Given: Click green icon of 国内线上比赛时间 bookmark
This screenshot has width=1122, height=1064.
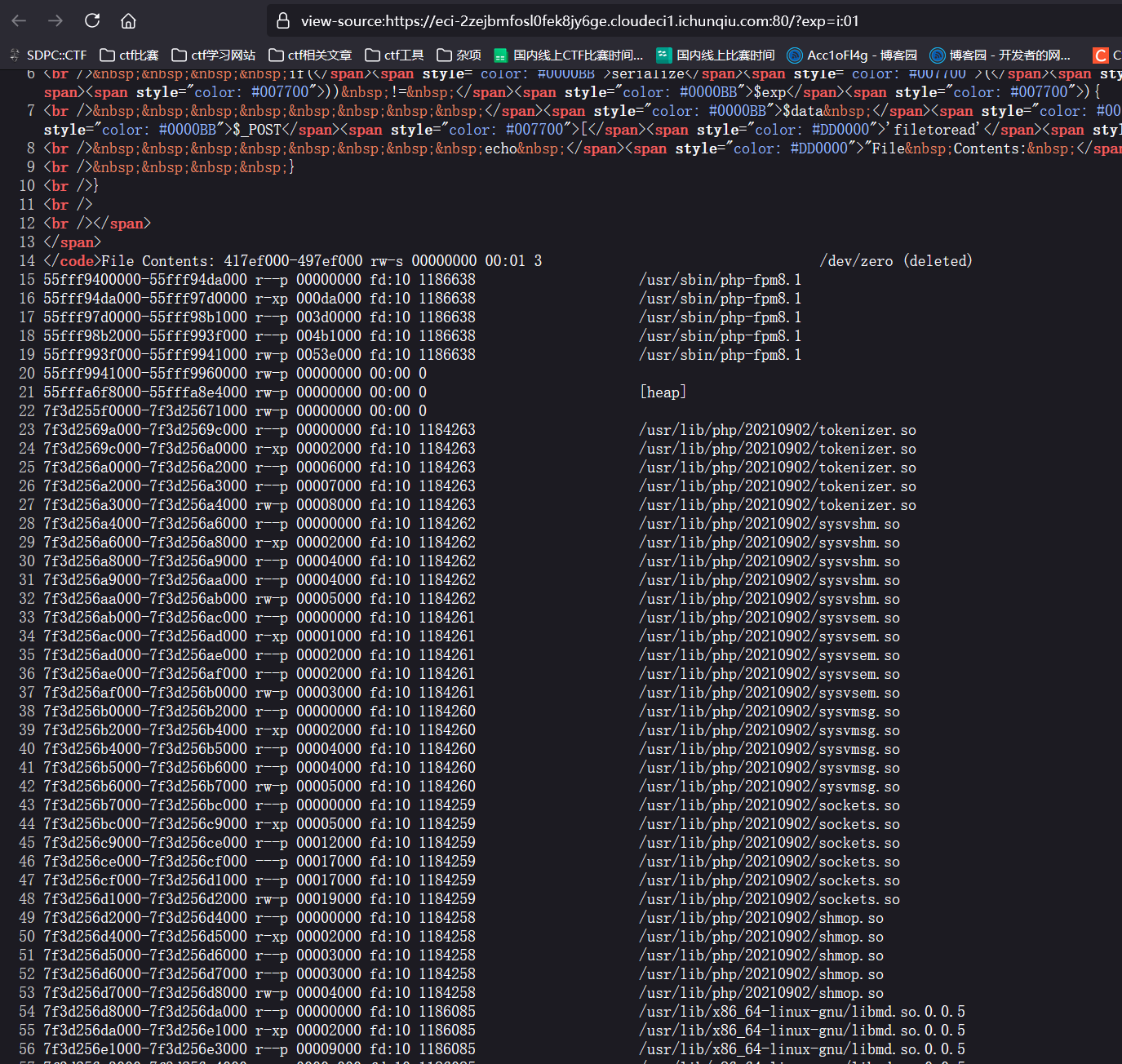Looking at the screenshot, I should coord(664,55).
